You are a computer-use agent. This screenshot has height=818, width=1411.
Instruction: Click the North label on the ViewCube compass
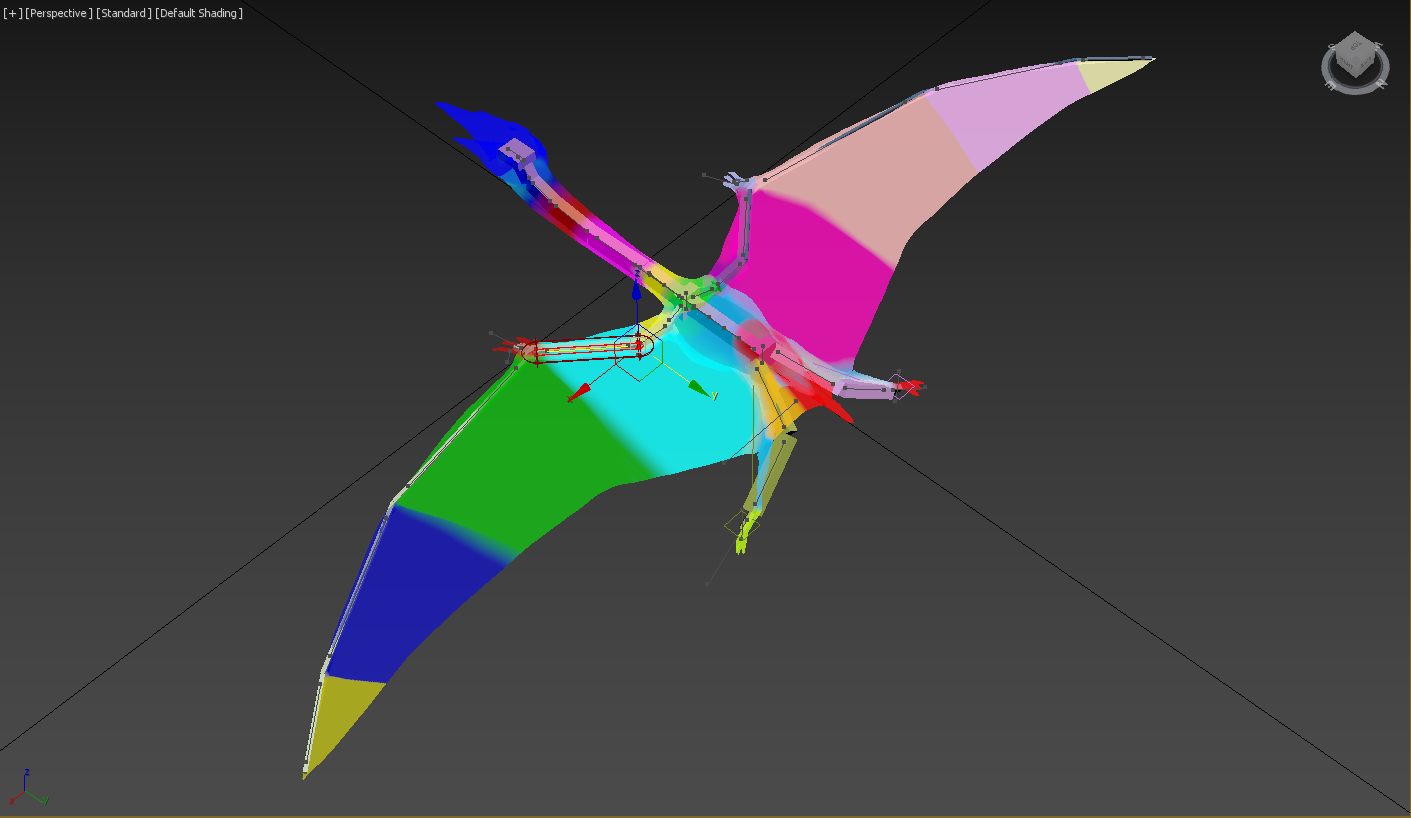click(x=1383, y=83)
